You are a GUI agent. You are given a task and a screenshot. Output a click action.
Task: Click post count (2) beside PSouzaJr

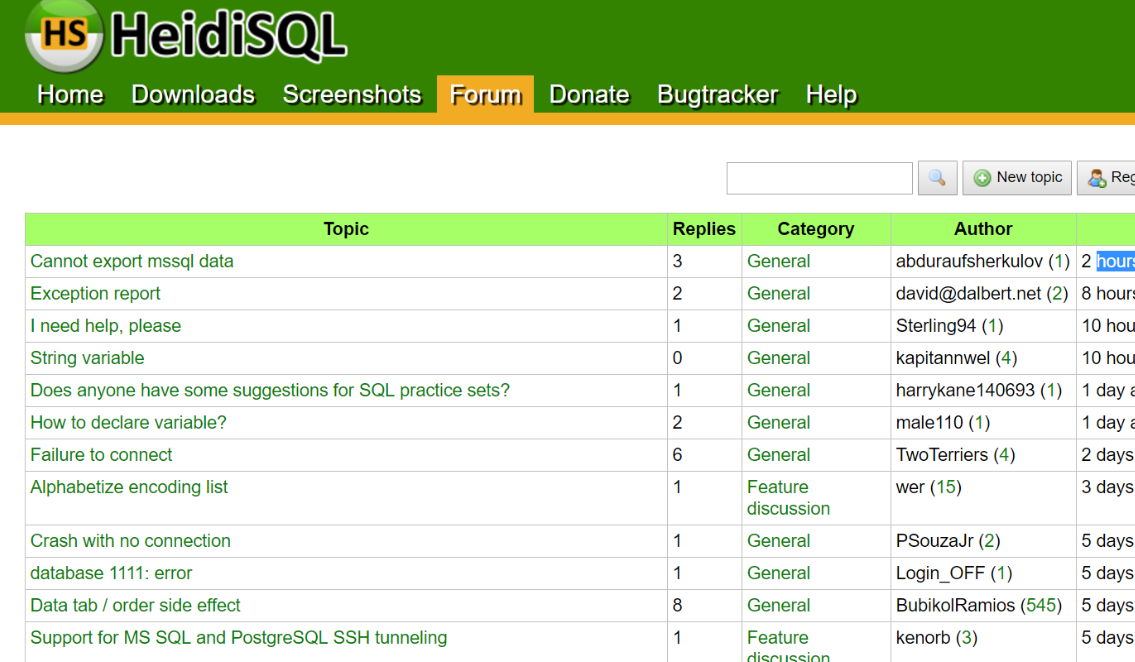(990, 541)
